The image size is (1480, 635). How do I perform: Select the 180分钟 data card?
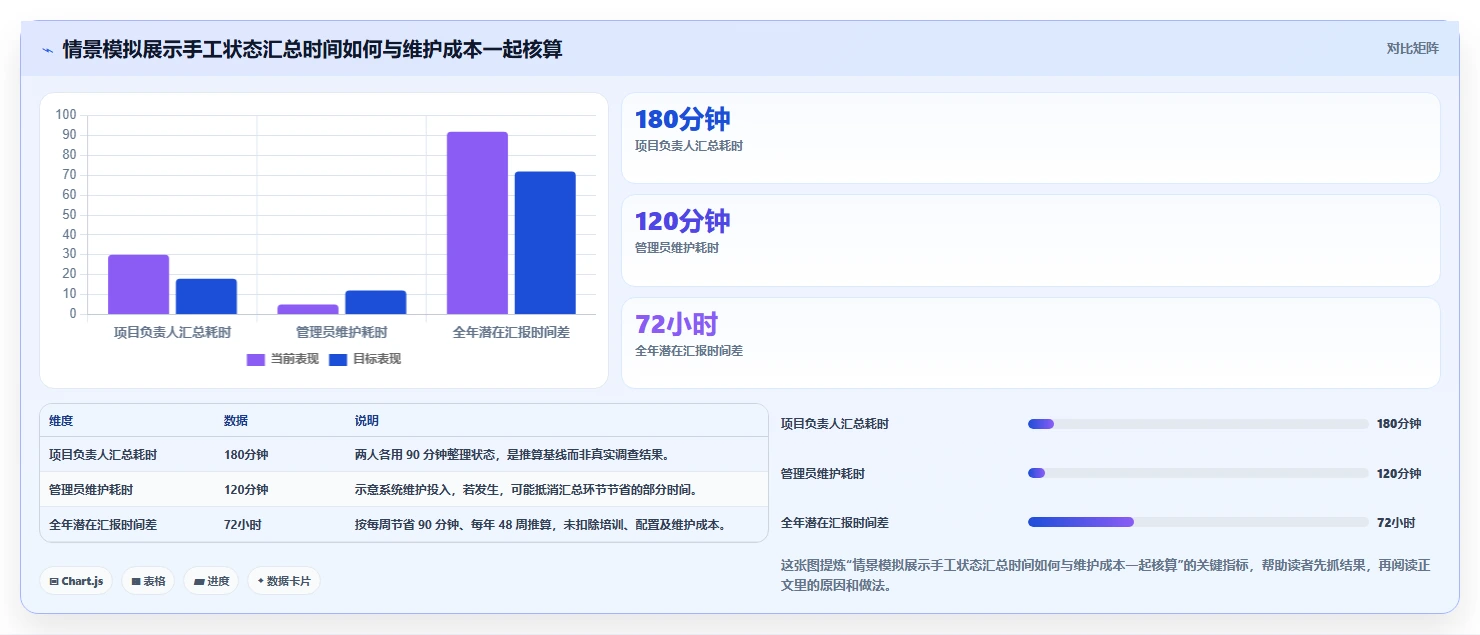point(1031,138)
